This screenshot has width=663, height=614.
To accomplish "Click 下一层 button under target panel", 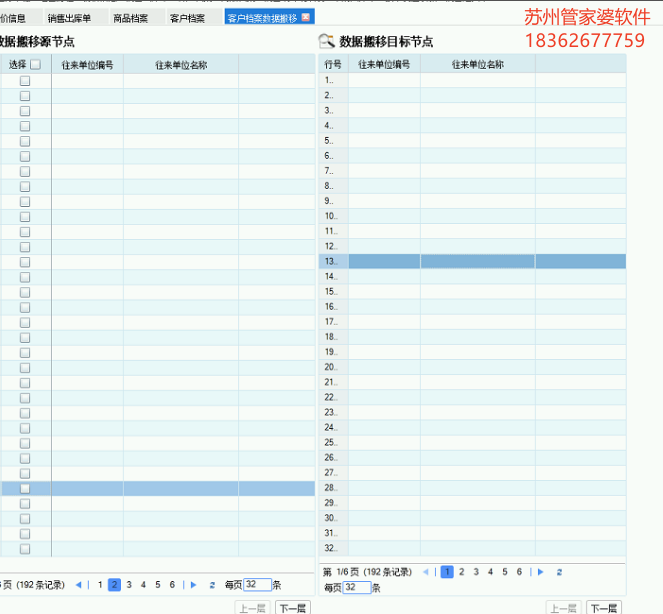I will click(603, 607).
